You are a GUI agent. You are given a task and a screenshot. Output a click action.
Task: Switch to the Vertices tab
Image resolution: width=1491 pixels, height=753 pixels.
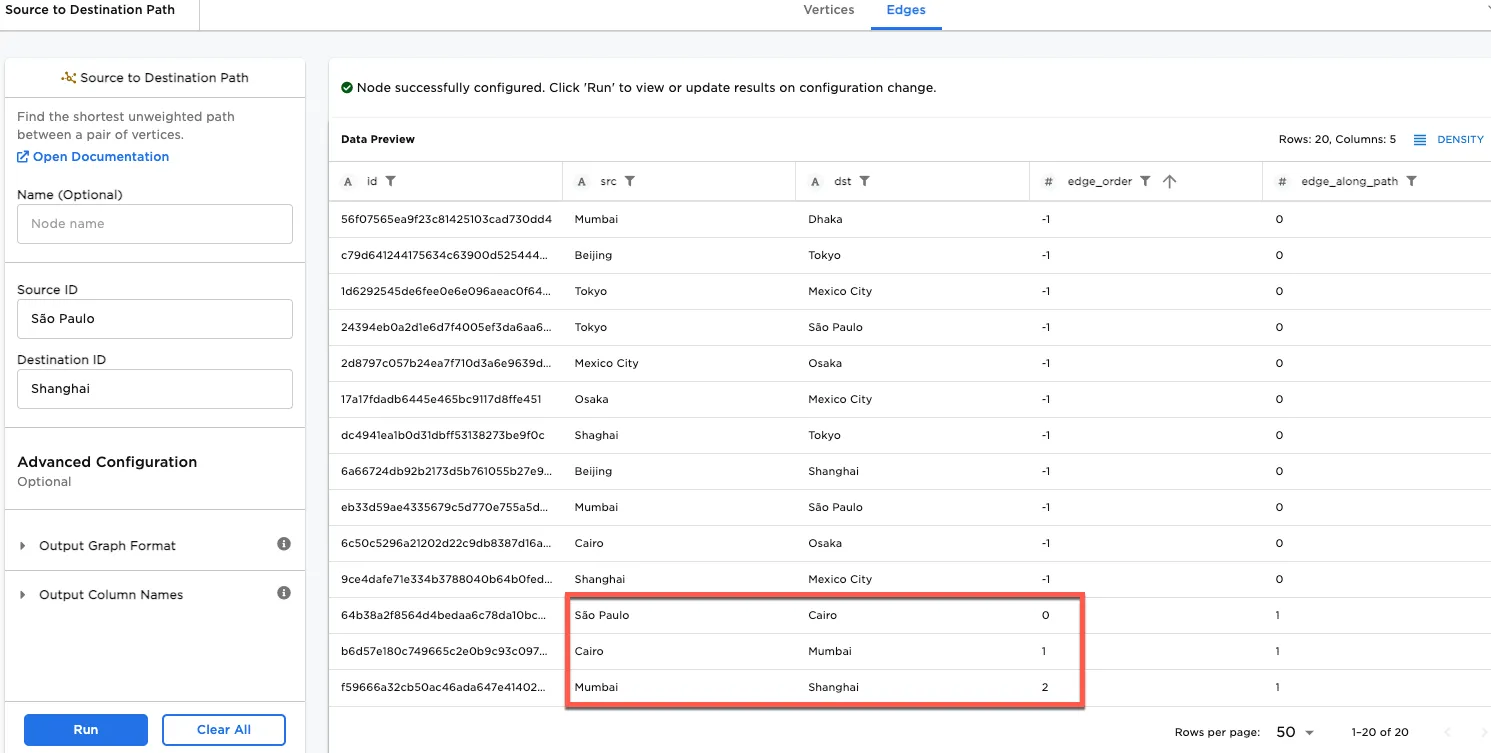point(828,10)
